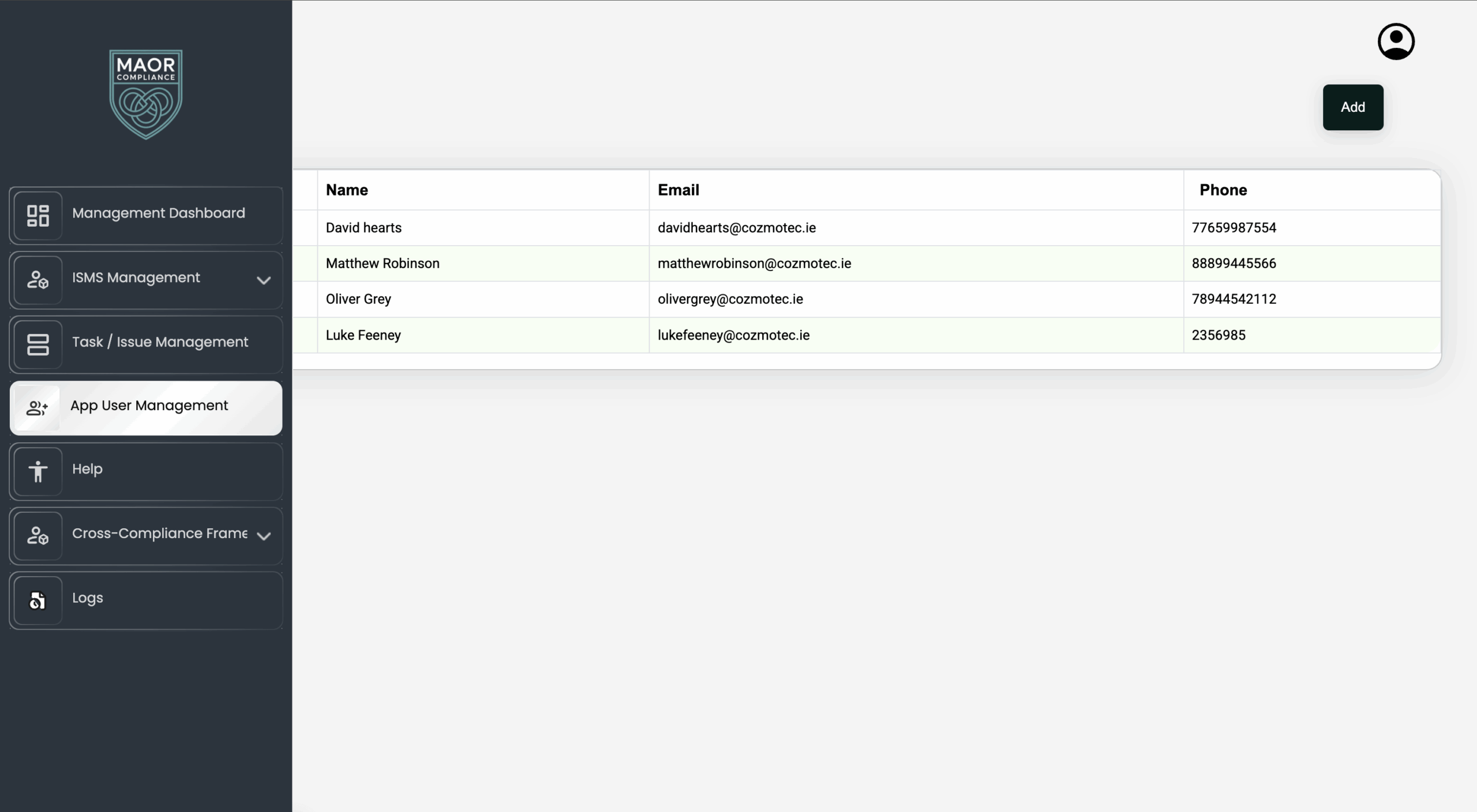Click the MAOR Compliance shield logo

click(146, 94)
